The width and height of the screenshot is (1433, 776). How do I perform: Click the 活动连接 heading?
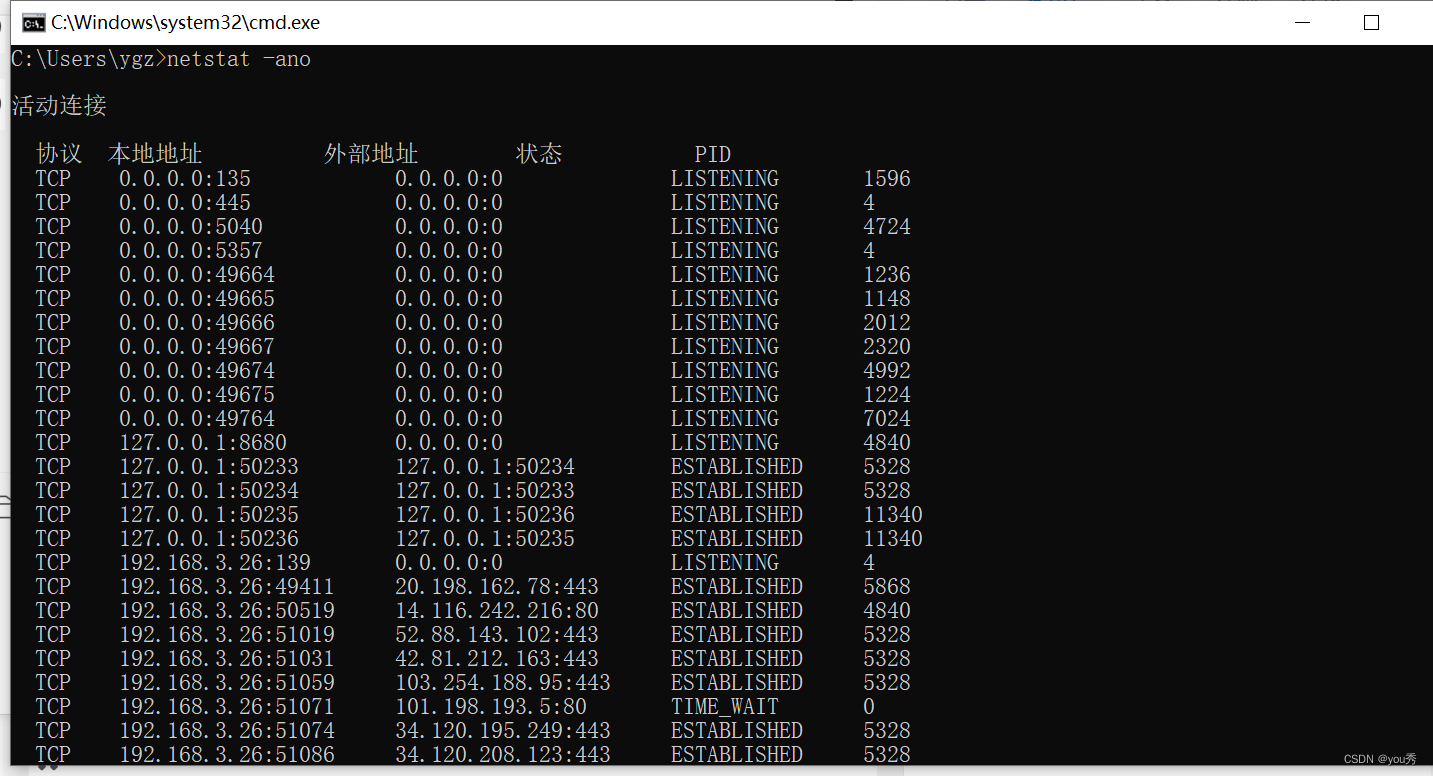[59, 106]
